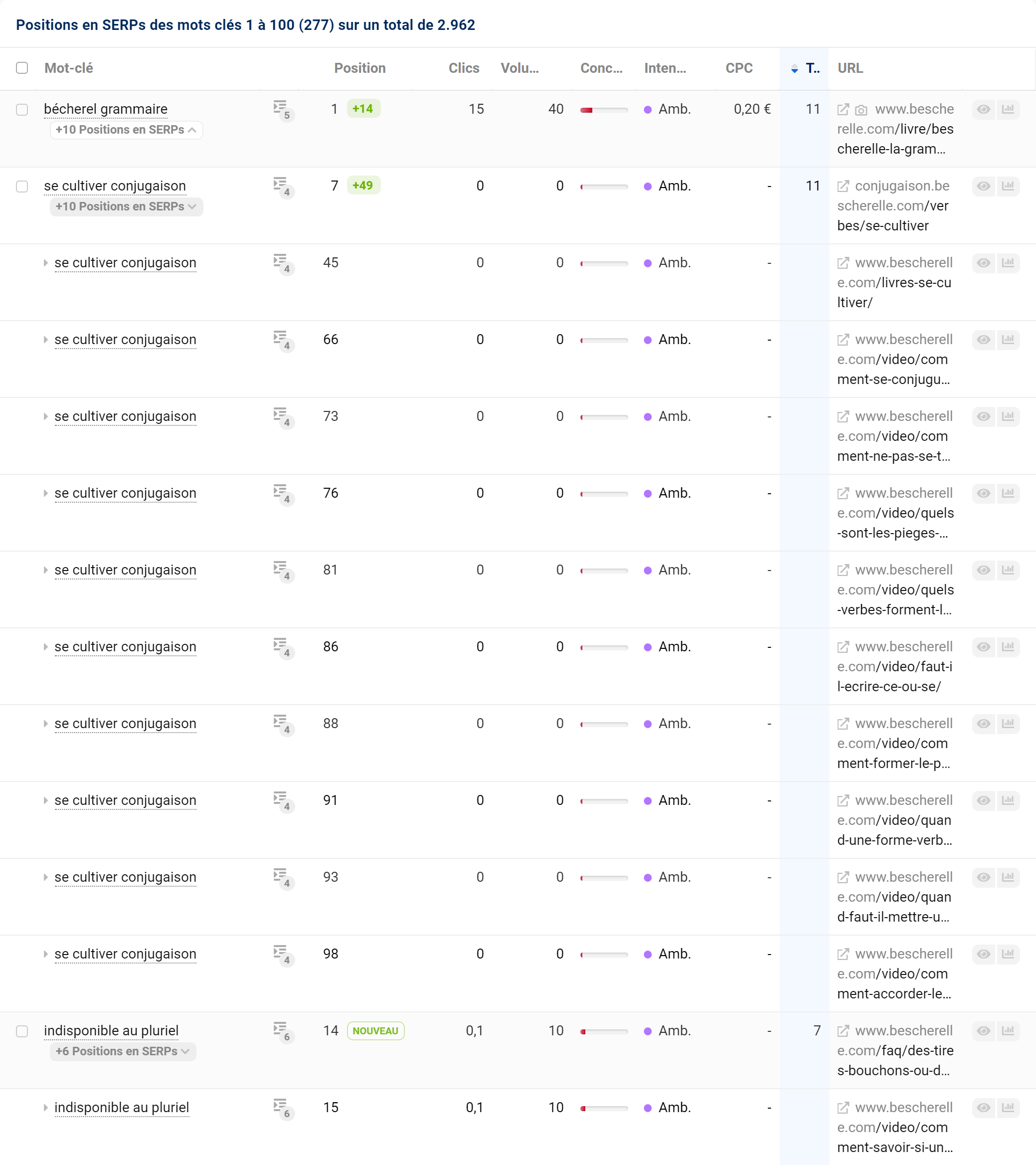Image resolution: width=1036 pixels, height=1165 pixels.
Task: Open SERP features icon for position 91 row
Action: pyautogui.click(x=283, y=801)
